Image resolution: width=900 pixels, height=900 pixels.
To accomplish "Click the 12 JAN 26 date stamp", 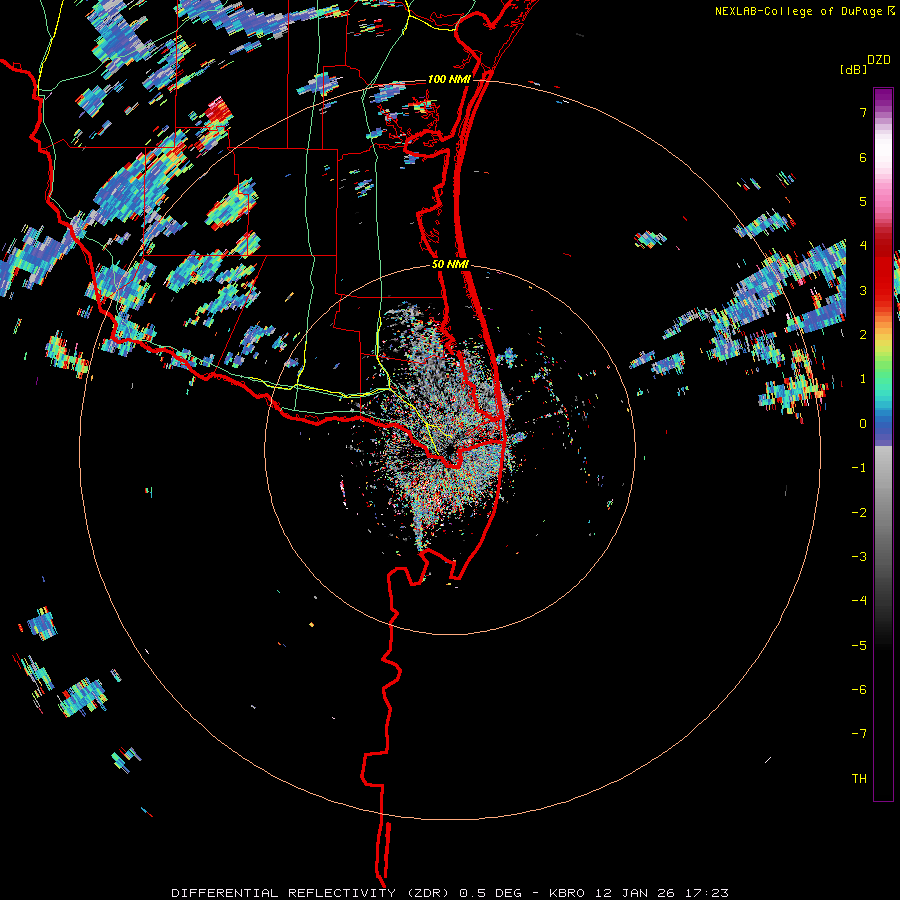I will click(x=633, y=893).
